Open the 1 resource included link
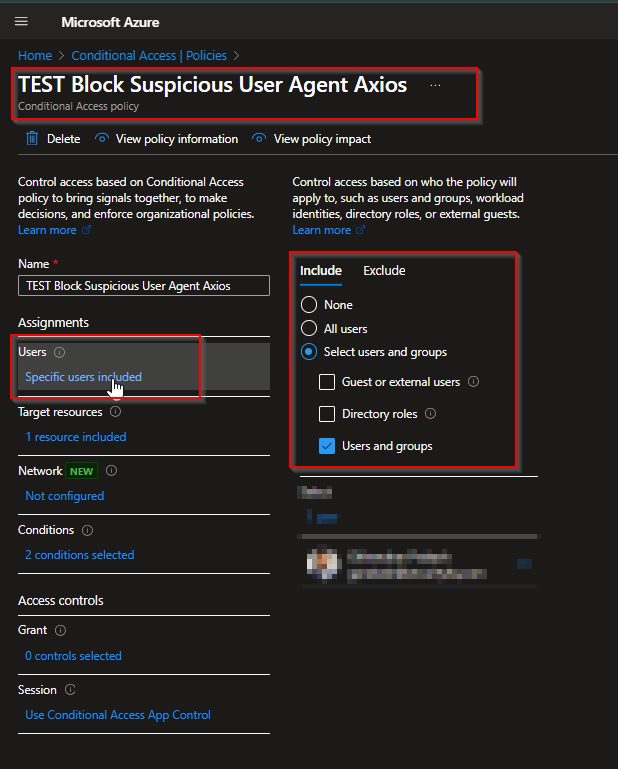Viewport: 618px width, 769px height. pyautogui.click(x=75, y=437)
